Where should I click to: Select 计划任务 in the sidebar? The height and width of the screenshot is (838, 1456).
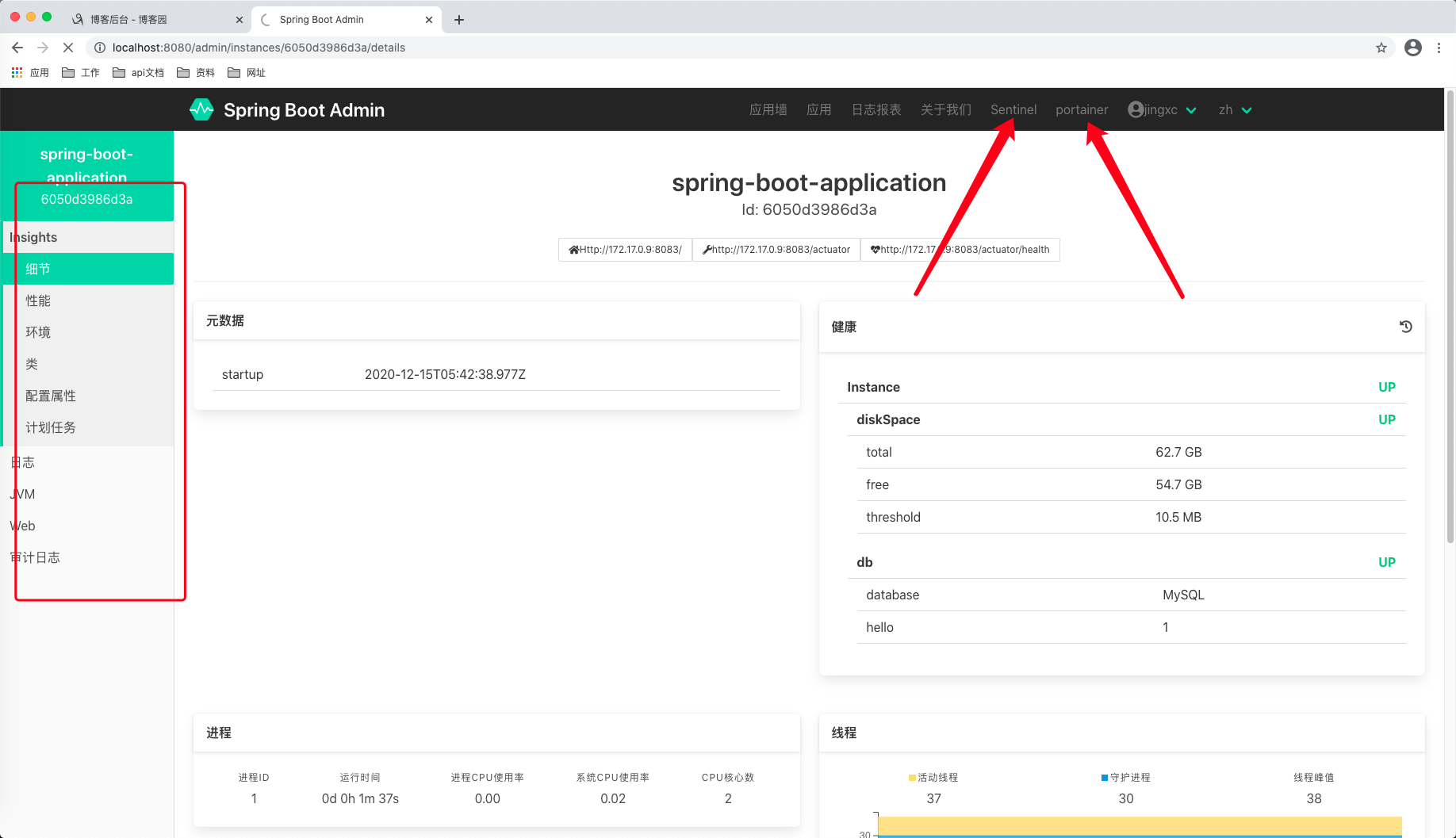[x=88, y=427]
